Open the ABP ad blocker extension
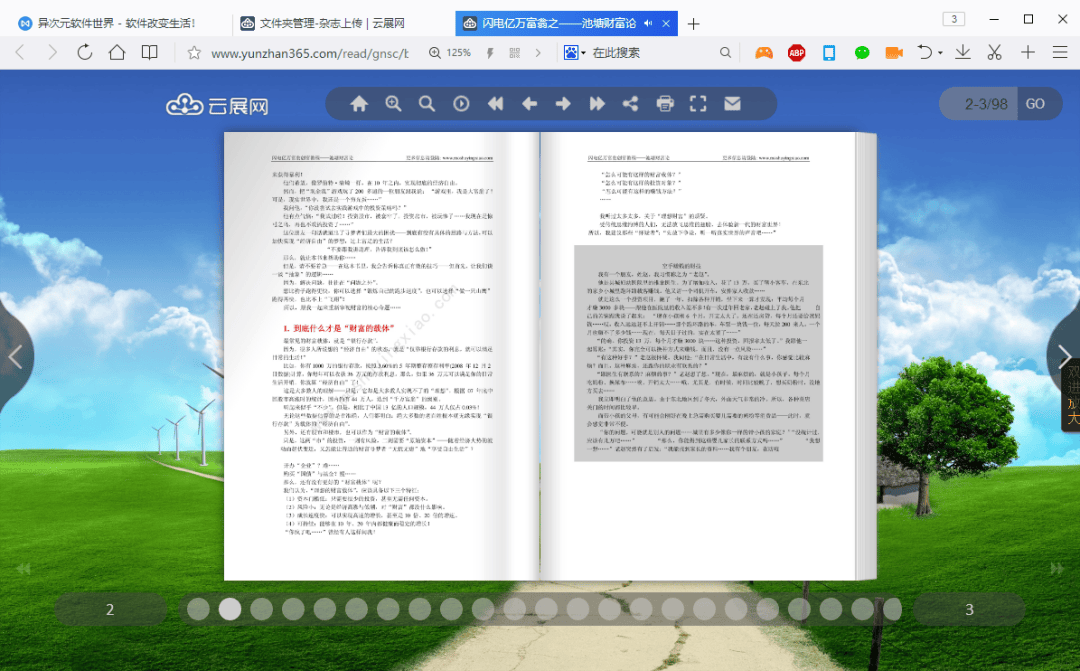 tap(797, 52)
